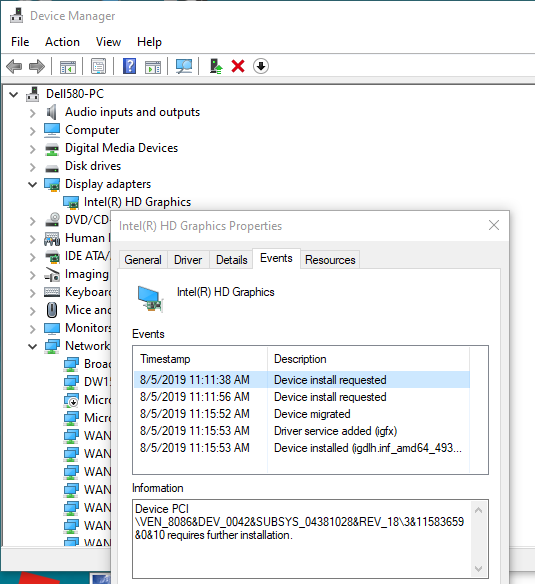Screen dimensions: 535x584
Task: Select the 11:11:38 AM install requested event
Action: click(x=302, y=380)
